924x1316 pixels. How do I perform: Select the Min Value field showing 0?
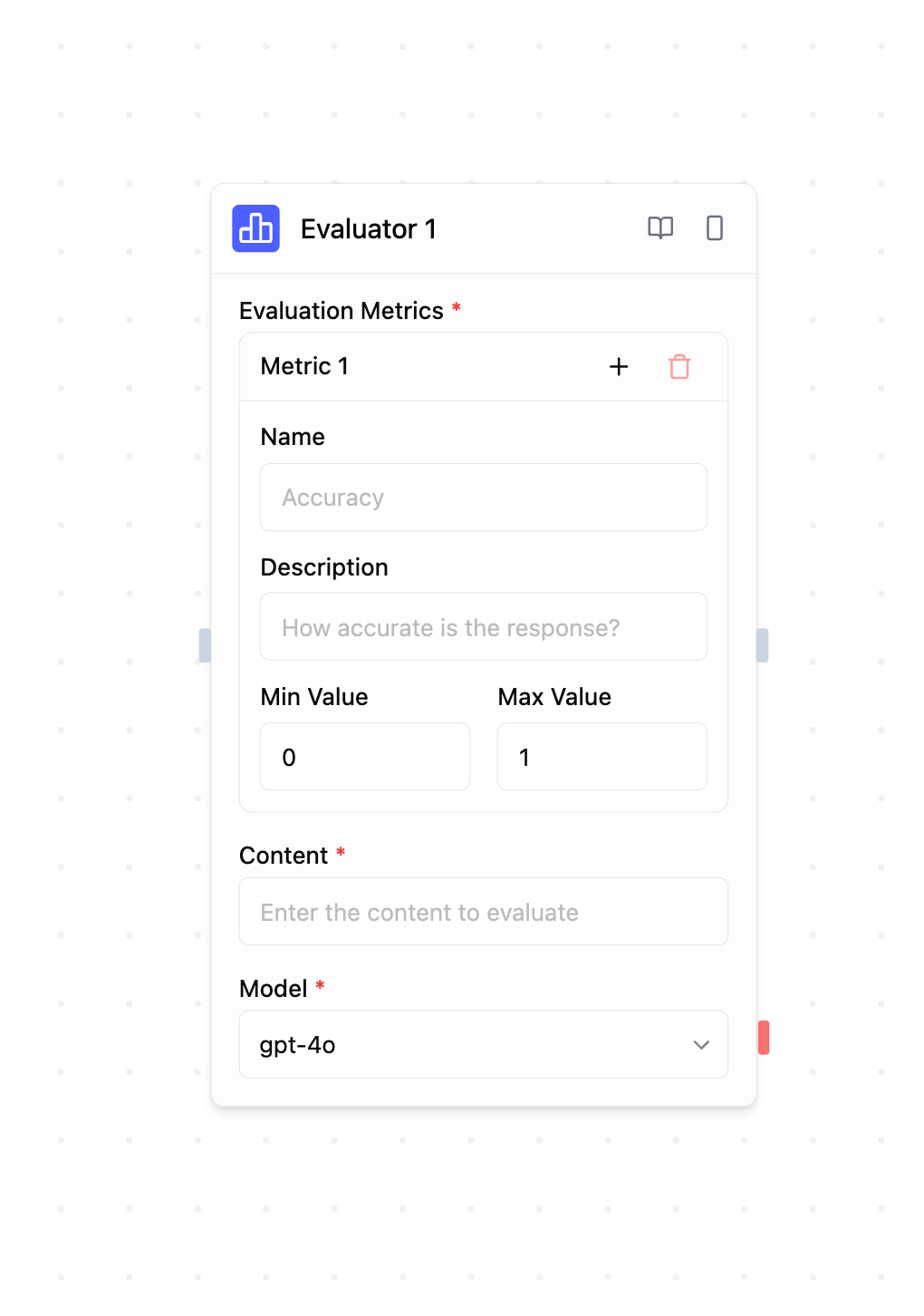(x=364, y=756)
